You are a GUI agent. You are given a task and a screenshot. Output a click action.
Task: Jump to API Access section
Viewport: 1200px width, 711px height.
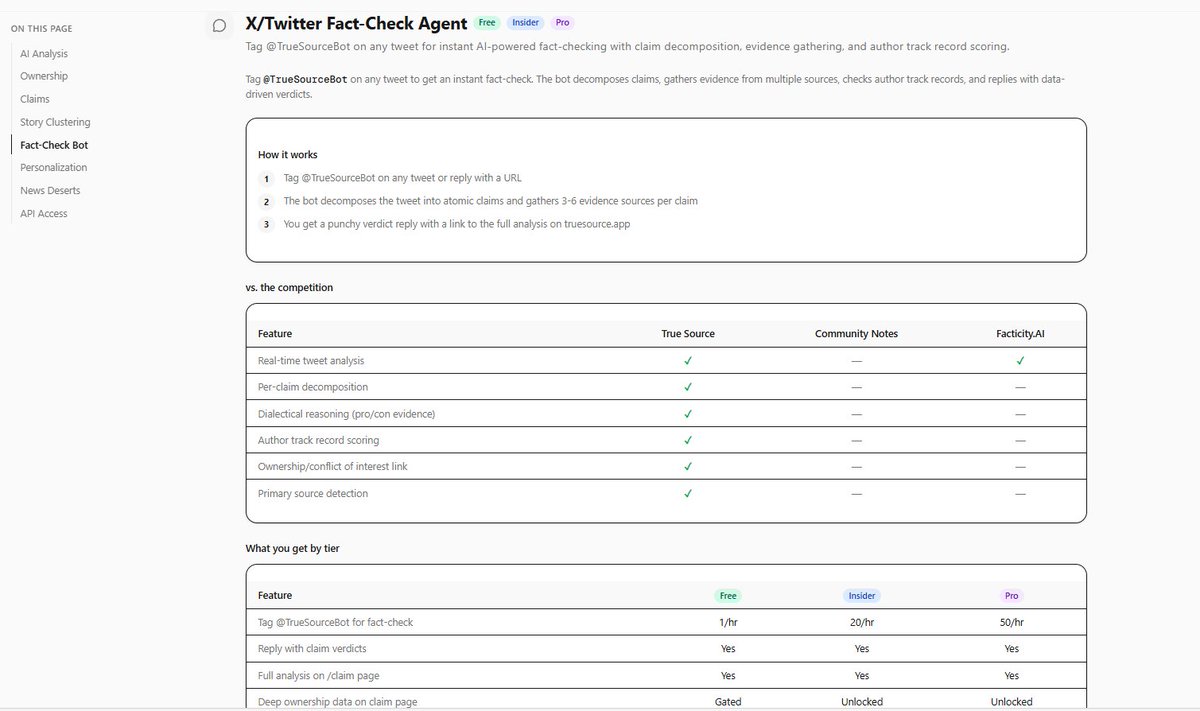[44, 213]
